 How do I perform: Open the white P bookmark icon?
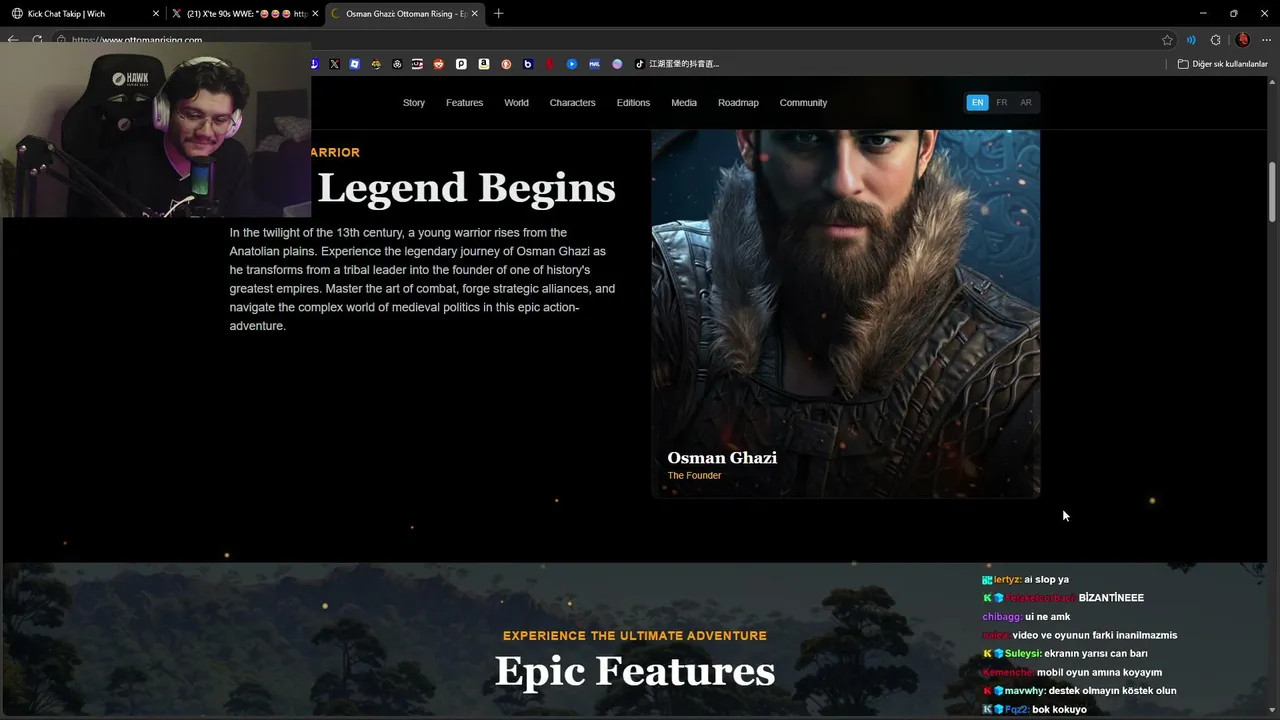click(x=461, y=64)
